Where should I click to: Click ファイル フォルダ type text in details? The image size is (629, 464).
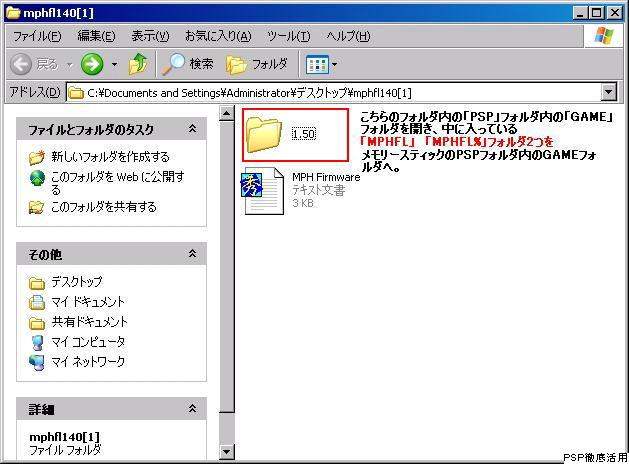[65, 450]
